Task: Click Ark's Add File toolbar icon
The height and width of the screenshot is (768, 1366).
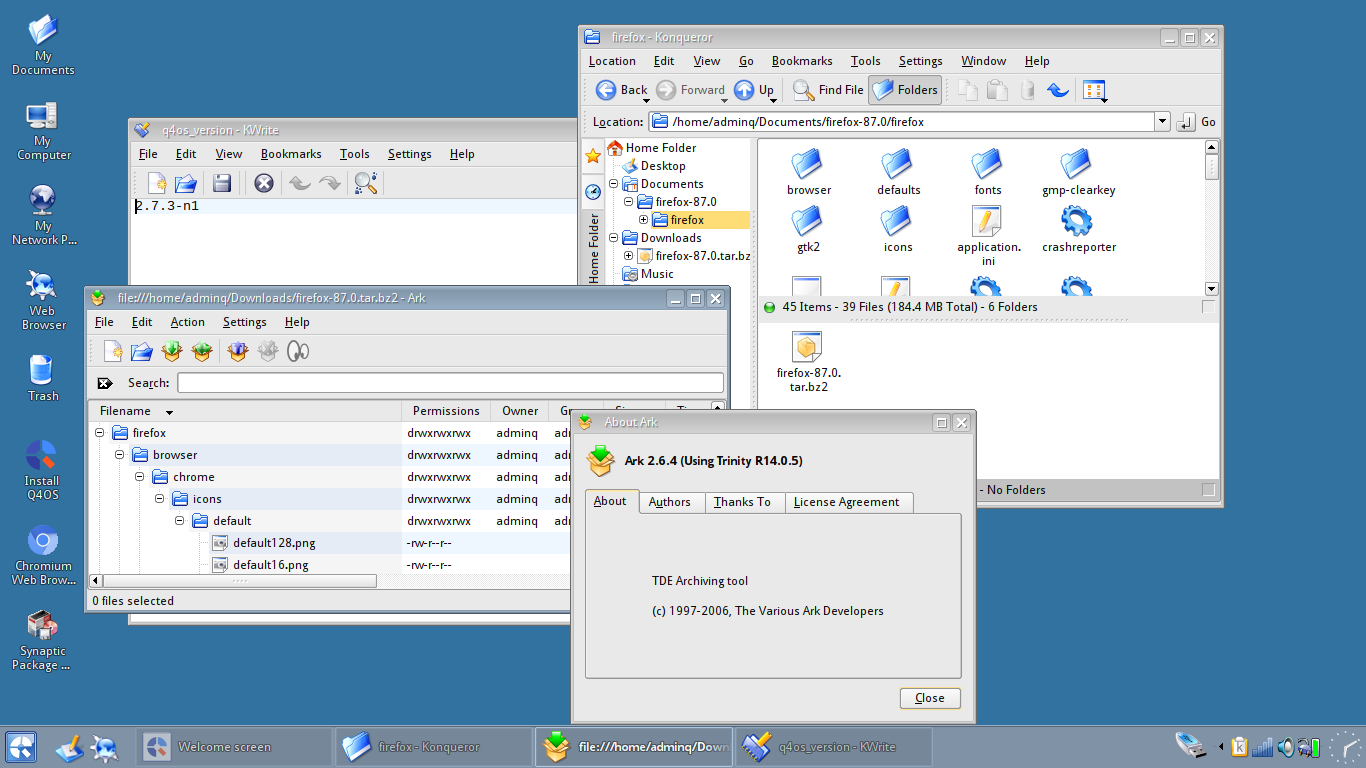Action: tap(172, 351)
